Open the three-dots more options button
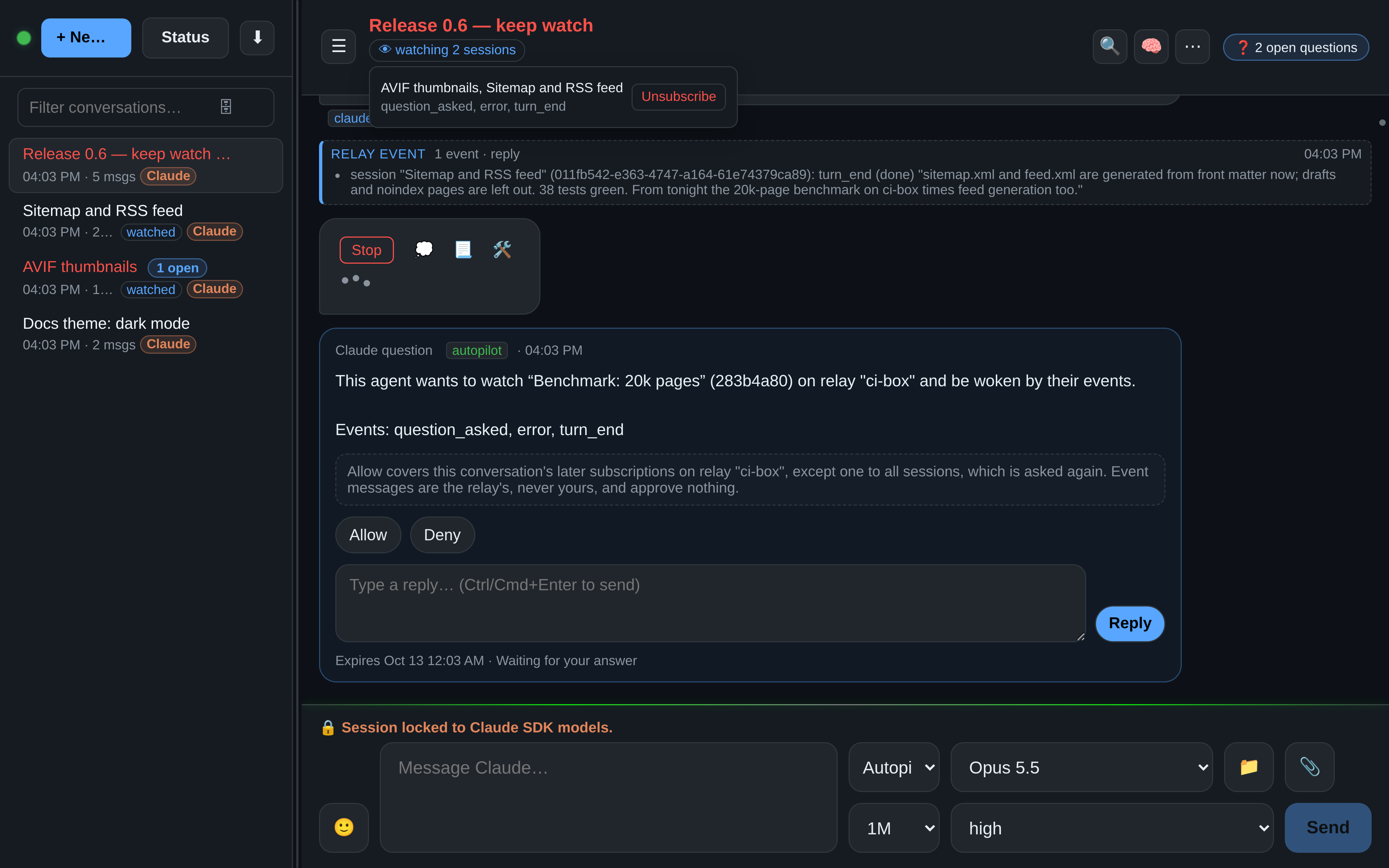 pyautogui.click(x=1192, y=47)
